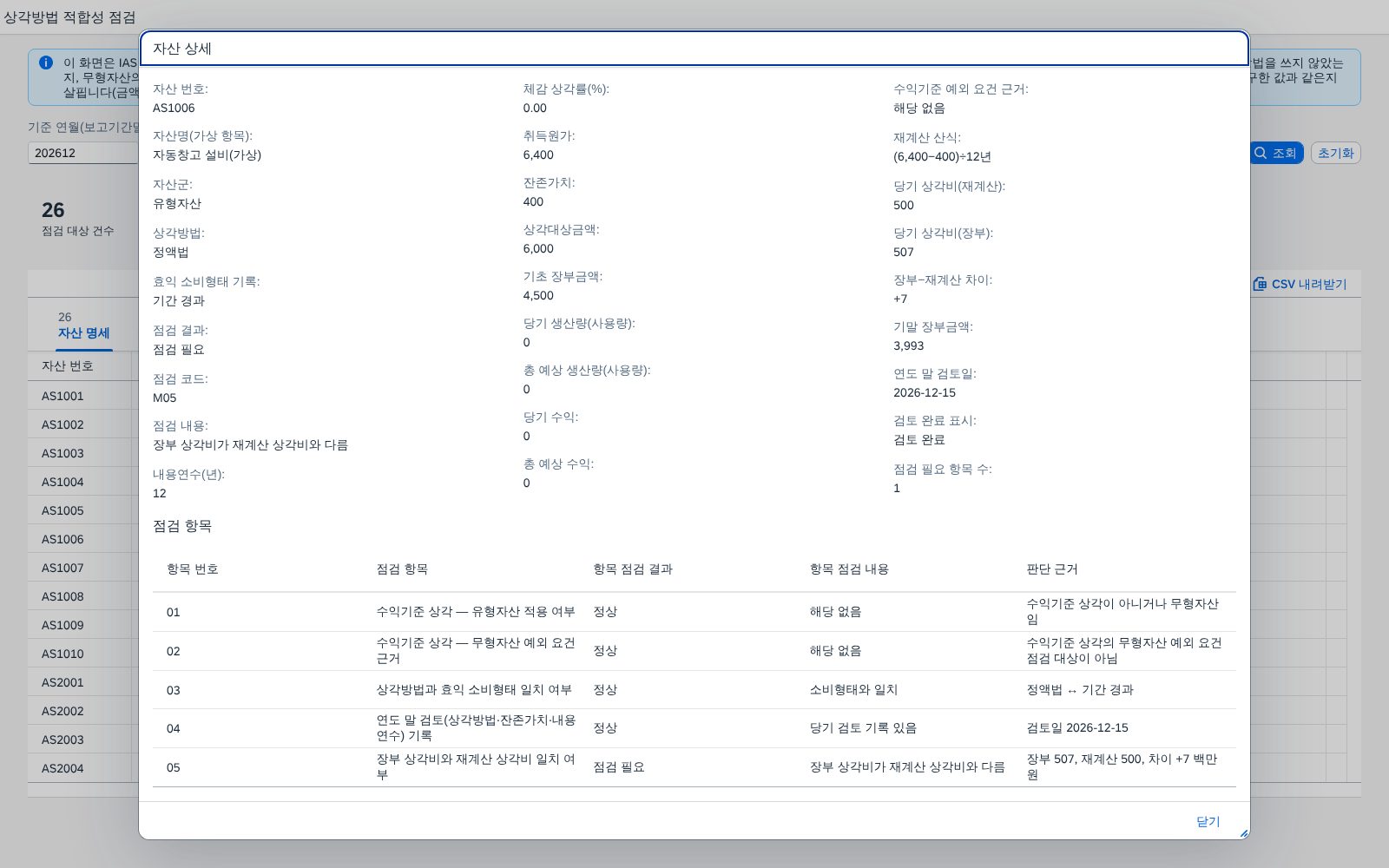Select check item row 03
The height and width of the screenshot is (868, 1389).
(694, 690)
